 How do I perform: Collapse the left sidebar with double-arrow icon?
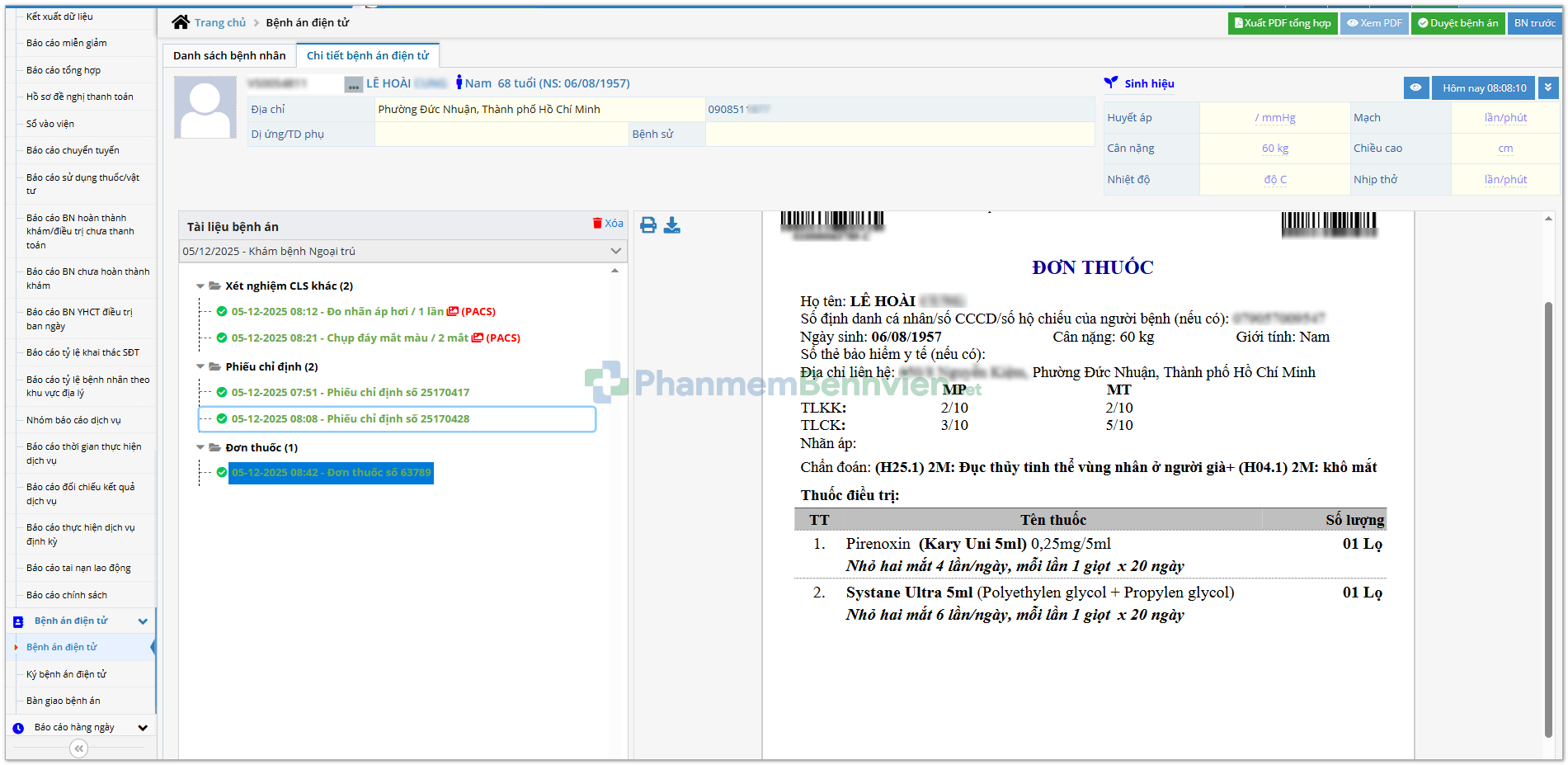(79, 748)
